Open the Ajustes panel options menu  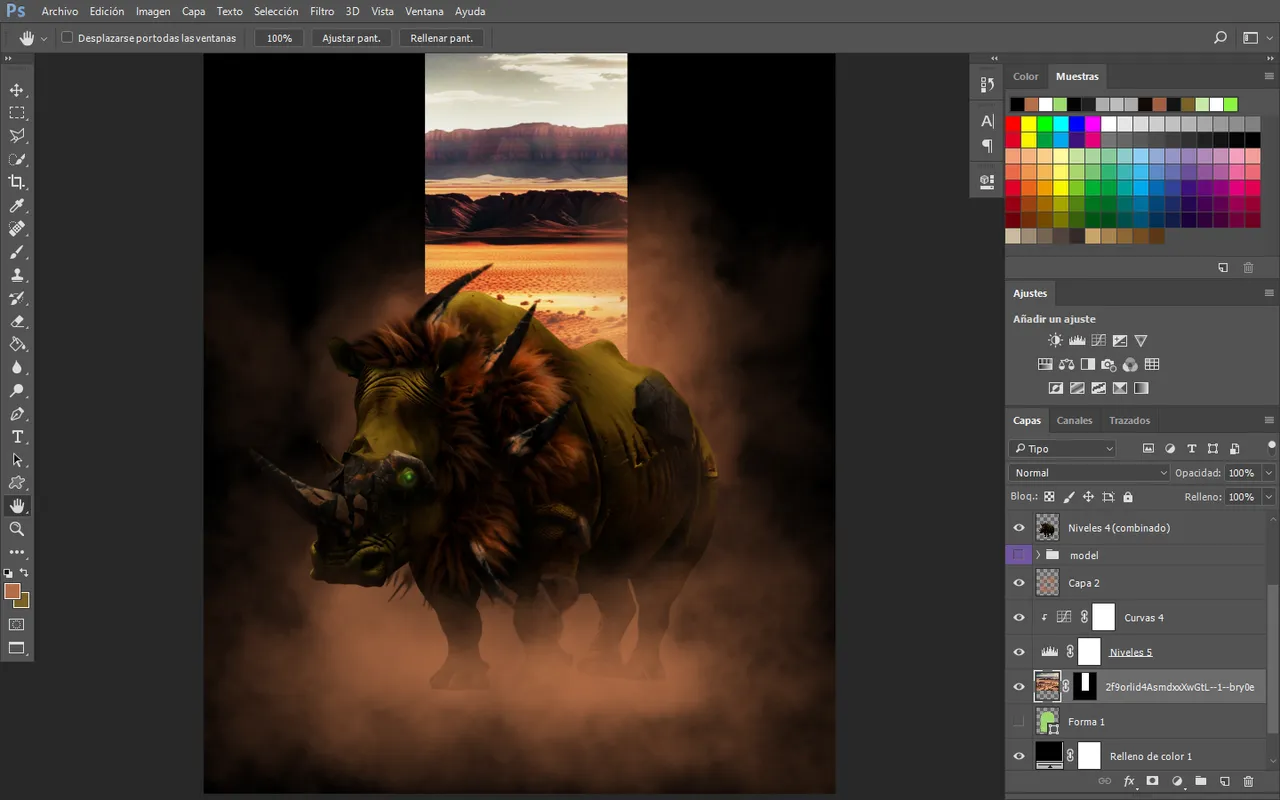pos(1269,293)
